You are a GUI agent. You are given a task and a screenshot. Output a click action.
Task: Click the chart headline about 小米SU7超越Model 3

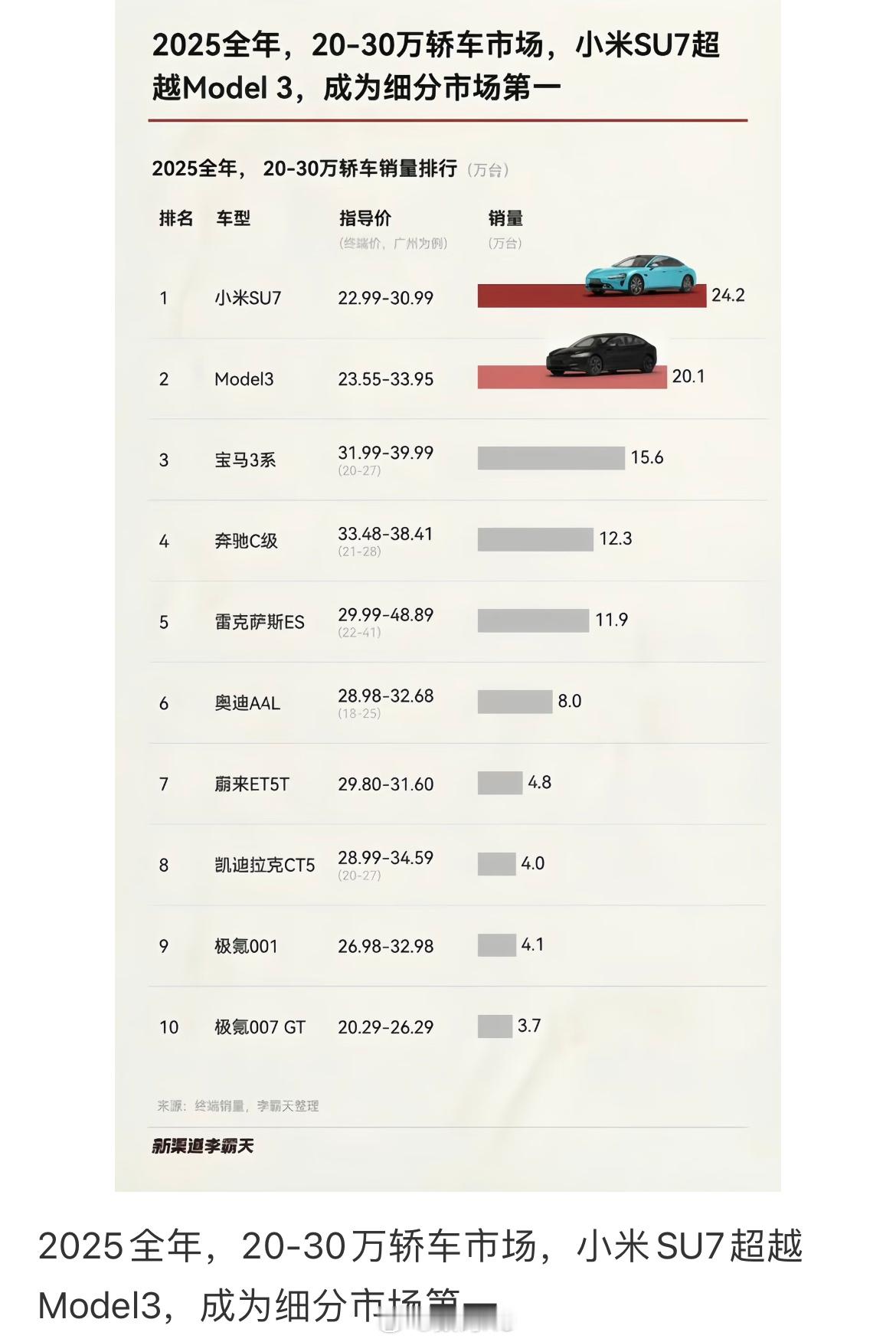pyautogui.click(x=435, y=67)
